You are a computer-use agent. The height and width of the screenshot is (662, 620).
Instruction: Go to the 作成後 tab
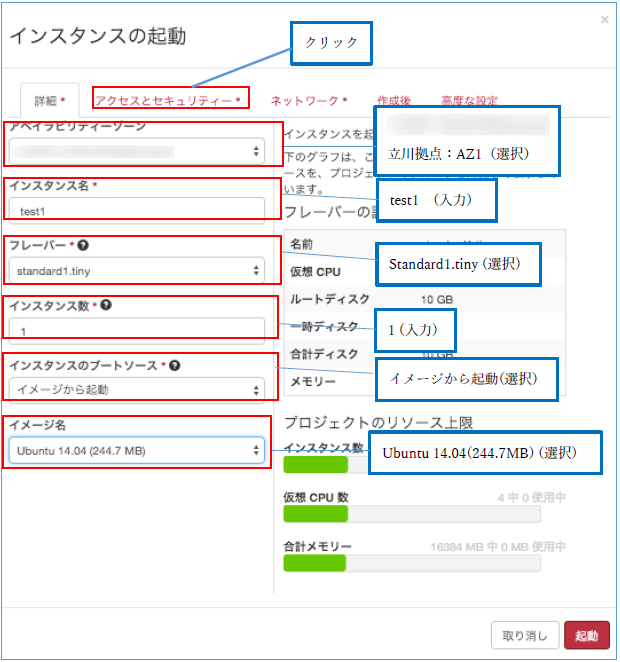point(394,100)
